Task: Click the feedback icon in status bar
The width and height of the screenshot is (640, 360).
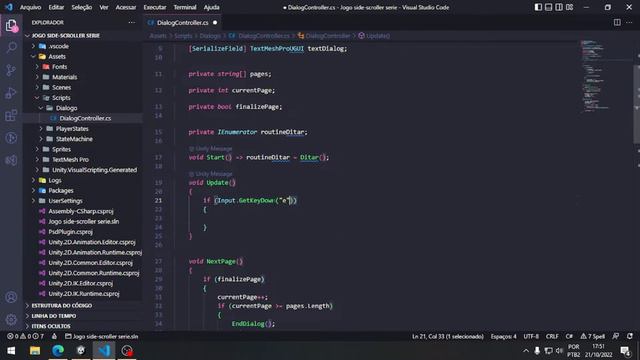Action: click(616, 336)
